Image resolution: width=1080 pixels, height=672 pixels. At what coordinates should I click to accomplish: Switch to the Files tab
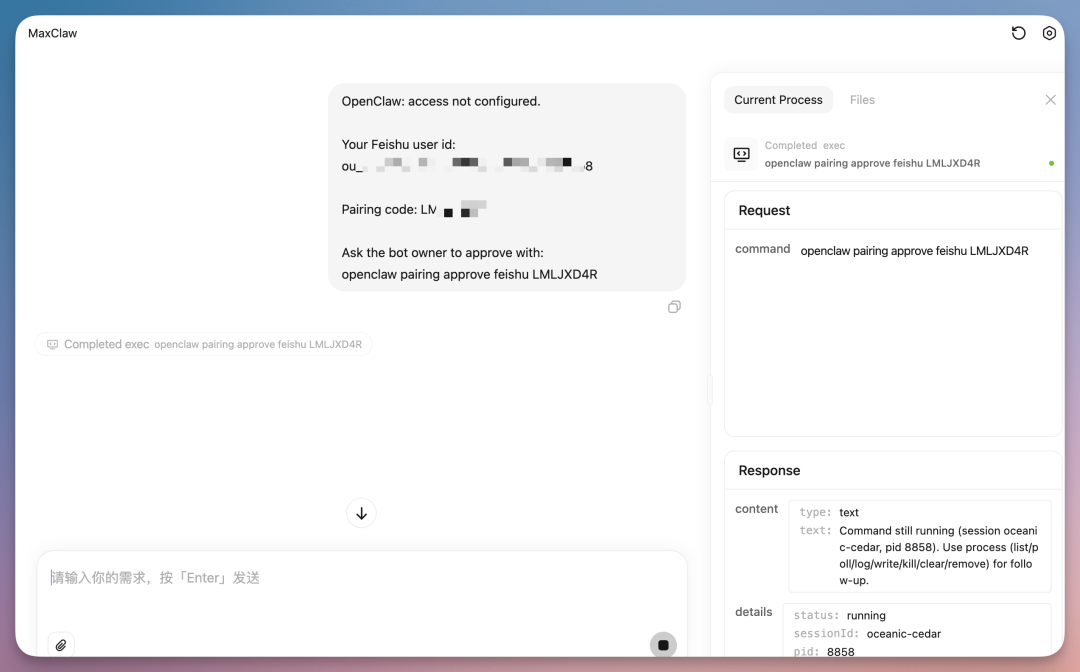[x=862, y=100]
